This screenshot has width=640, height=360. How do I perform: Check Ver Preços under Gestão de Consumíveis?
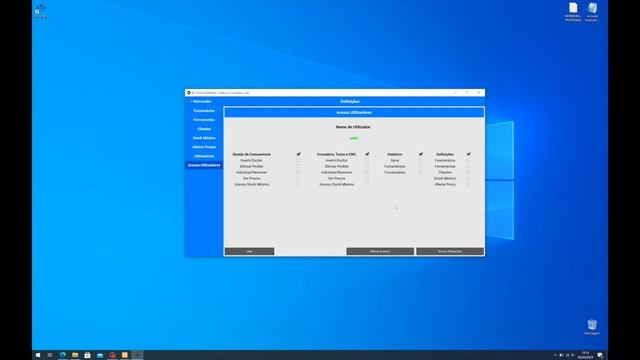coord(298,178)
